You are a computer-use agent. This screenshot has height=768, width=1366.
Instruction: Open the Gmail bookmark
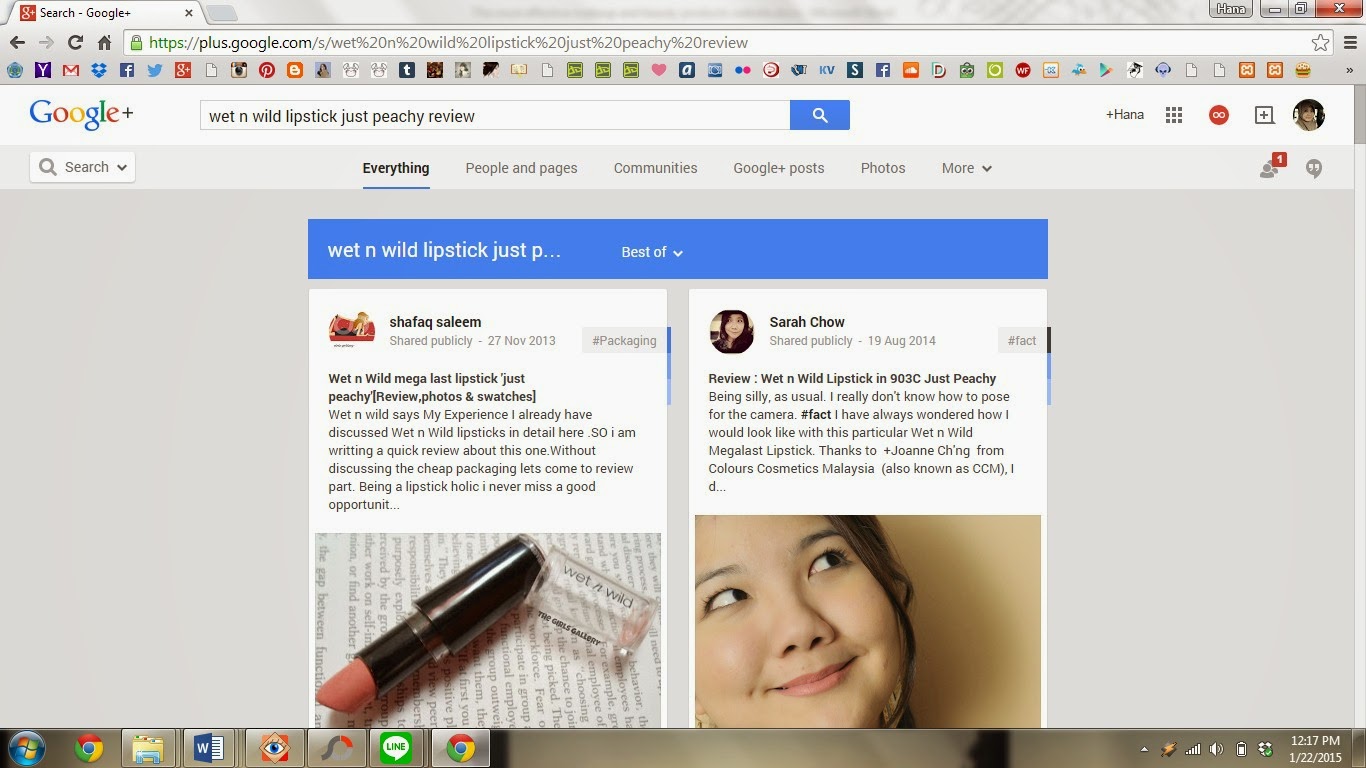[70, 71]
